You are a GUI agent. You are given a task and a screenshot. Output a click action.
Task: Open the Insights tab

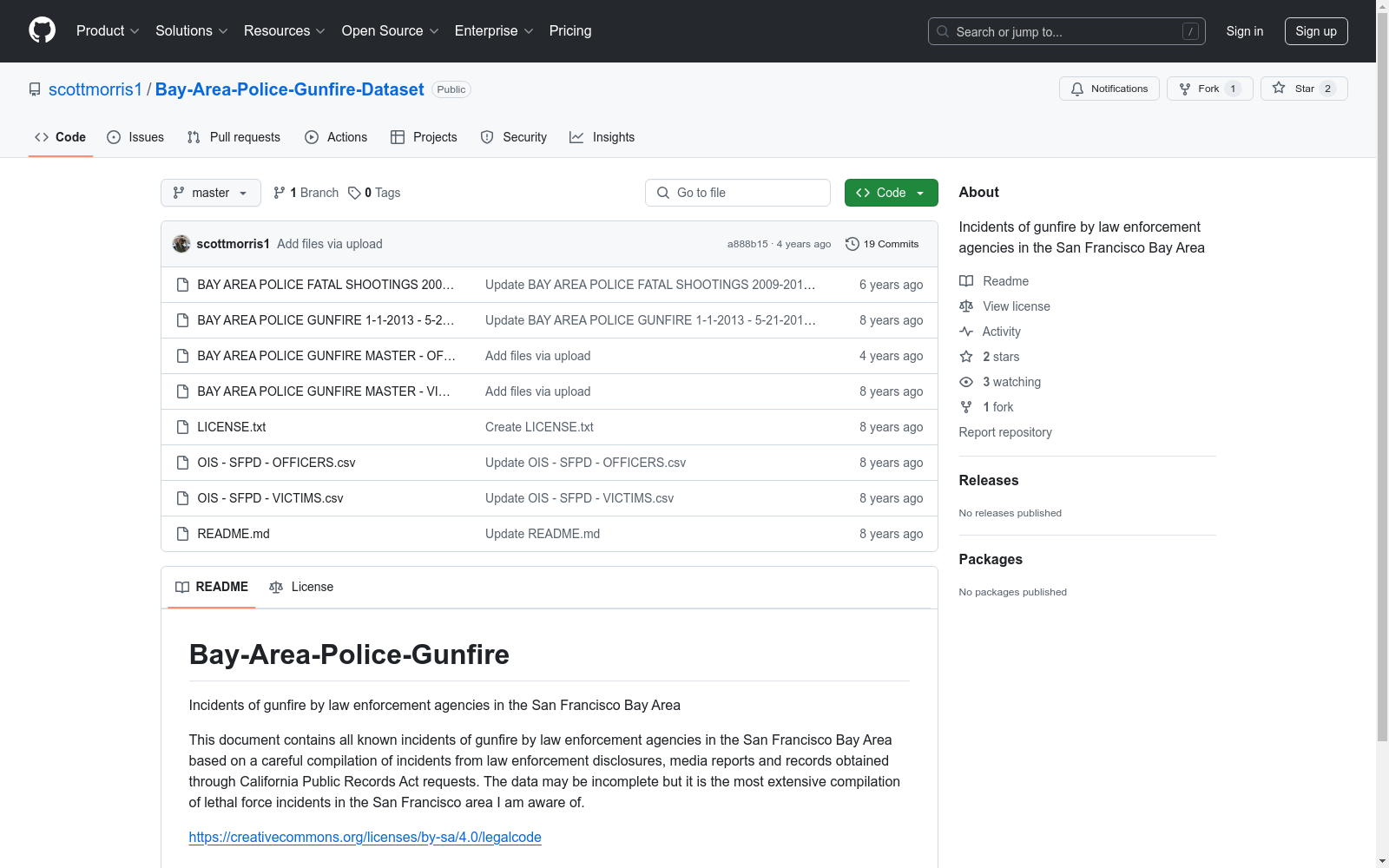click(602, 137)
